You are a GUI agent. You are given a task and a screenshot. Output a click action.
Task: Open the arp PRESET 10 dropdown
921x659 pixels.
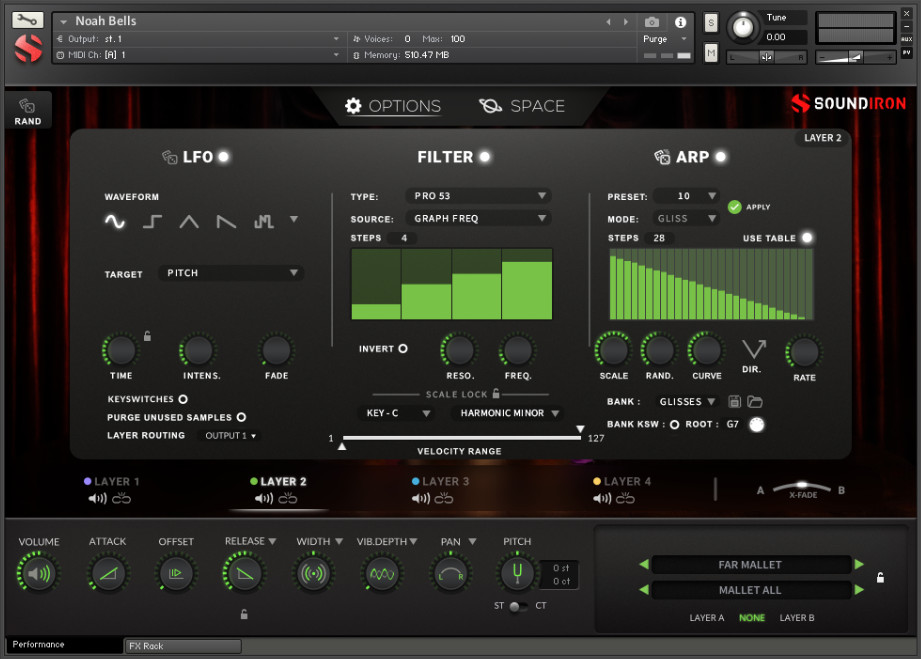click(687, 196)
